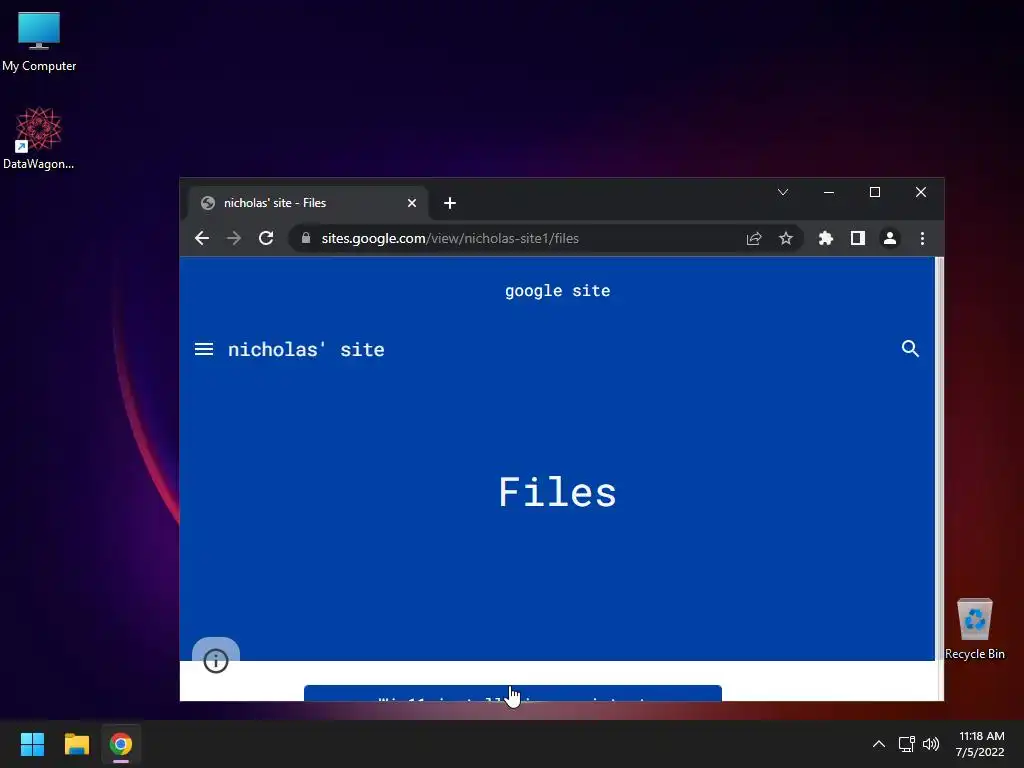1024x768 pixels.
Task: Select the nicholas' site - Files tab
Action: [308, 203]
